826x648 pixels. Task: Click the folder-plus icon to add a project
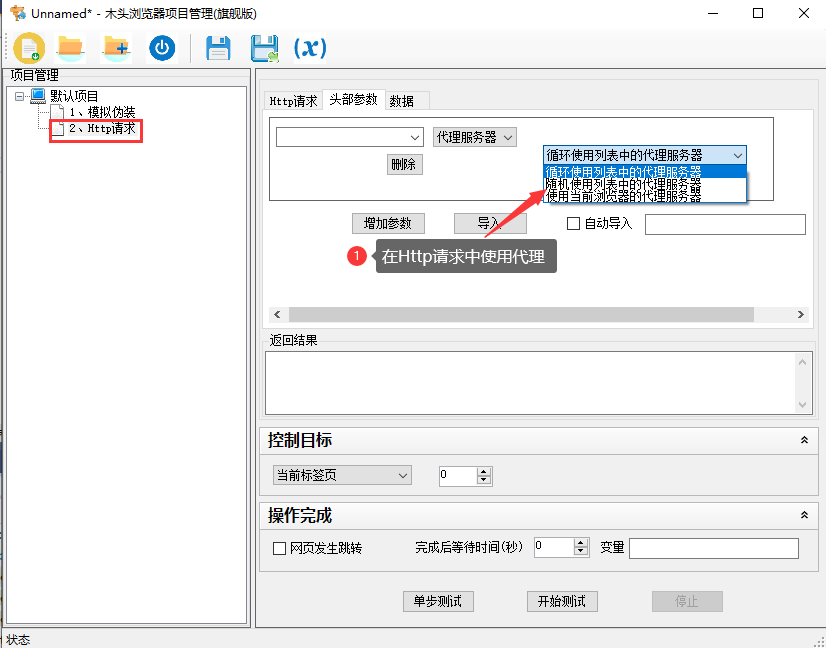[113, 47]
